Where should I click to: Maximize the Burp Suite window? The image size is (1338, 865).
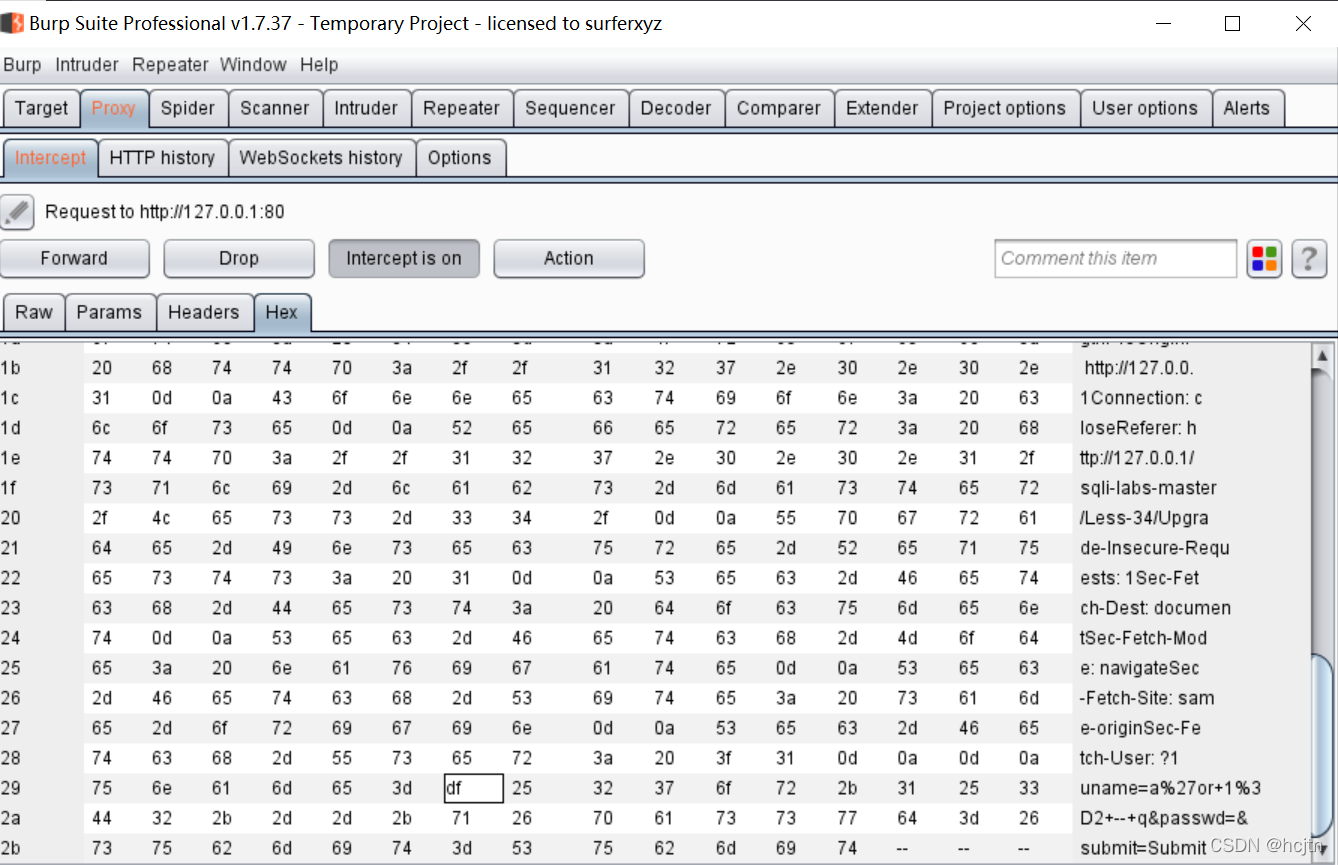[x=1232, y=24]
